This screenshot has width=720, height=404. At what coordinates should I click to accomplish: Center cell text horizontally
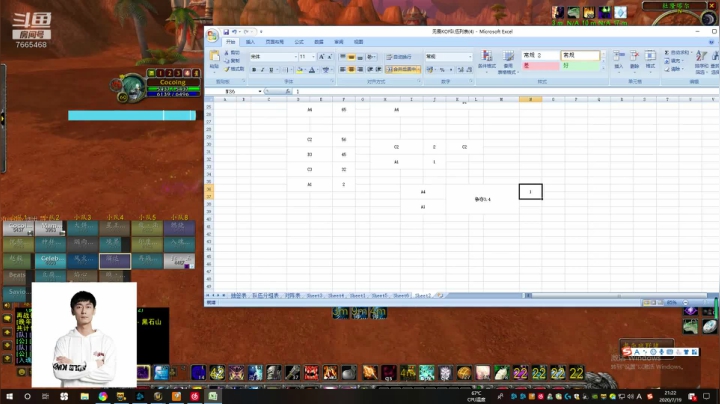pyautogui.click(x=351, y=69)
